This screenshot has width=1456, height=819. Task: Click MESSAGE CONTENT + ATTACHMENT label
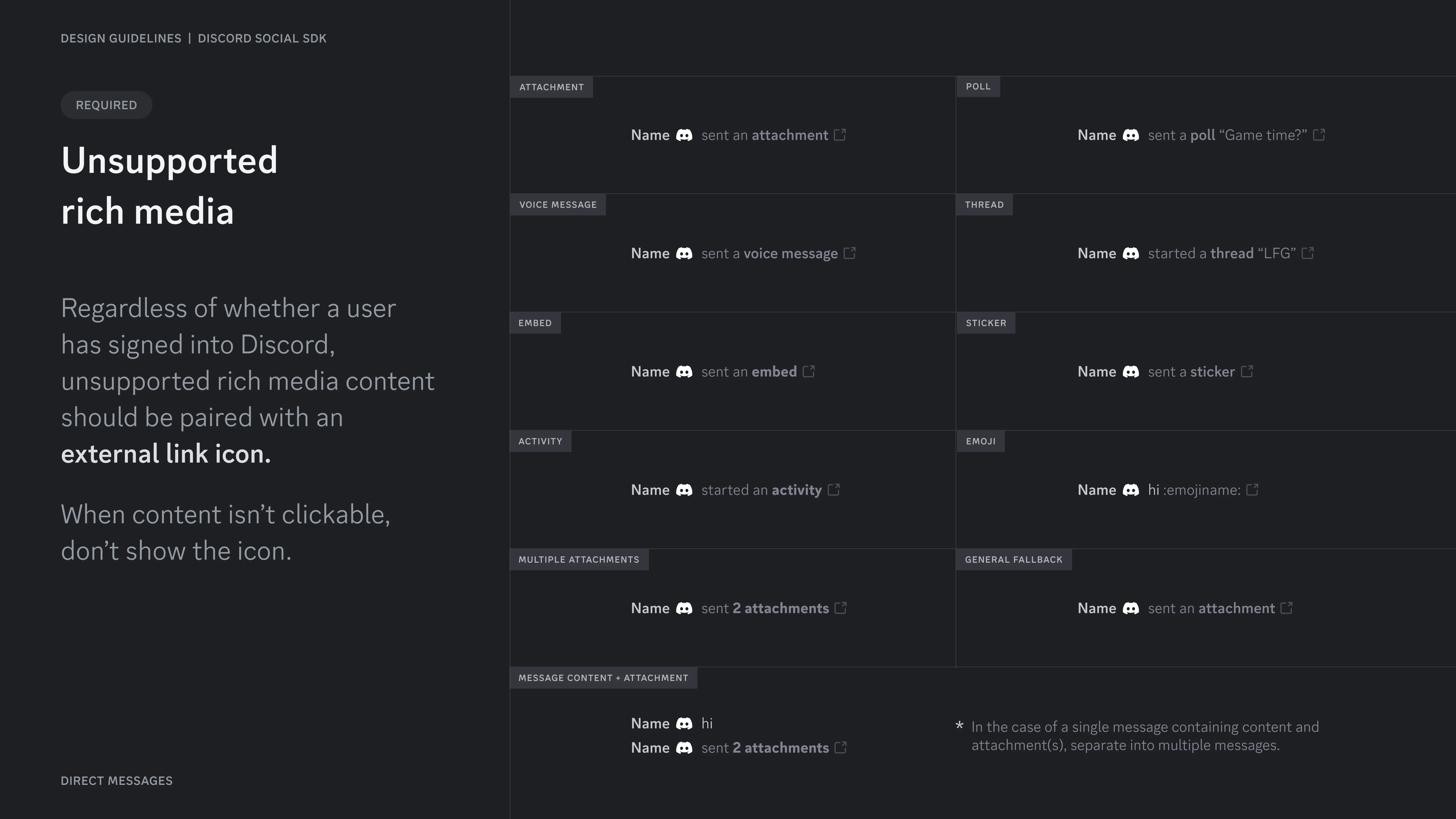coord(603,678)
